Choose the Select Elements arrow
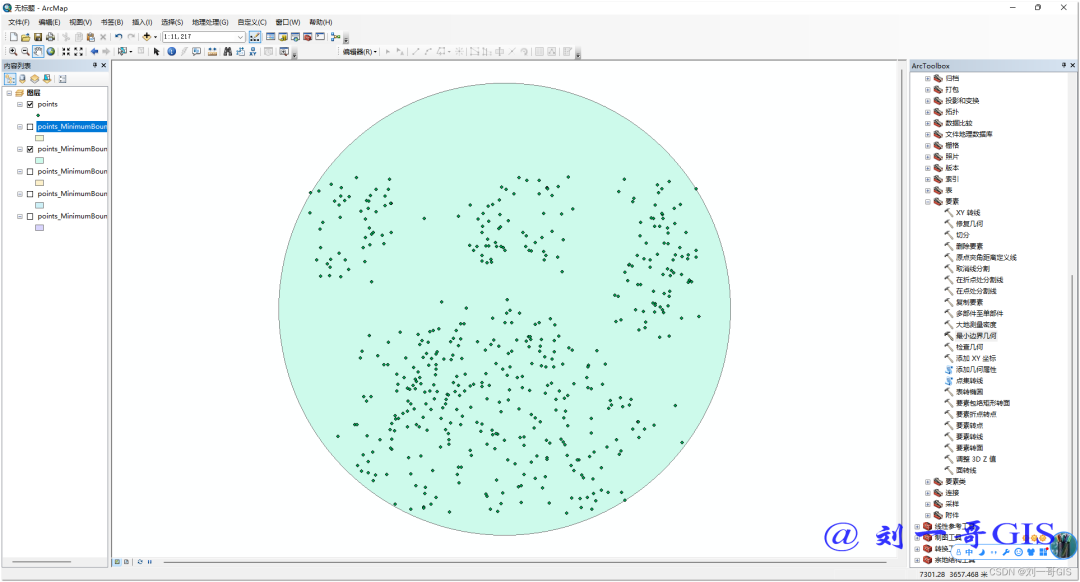Screen dimensions: 1080x582 point(156,52)
